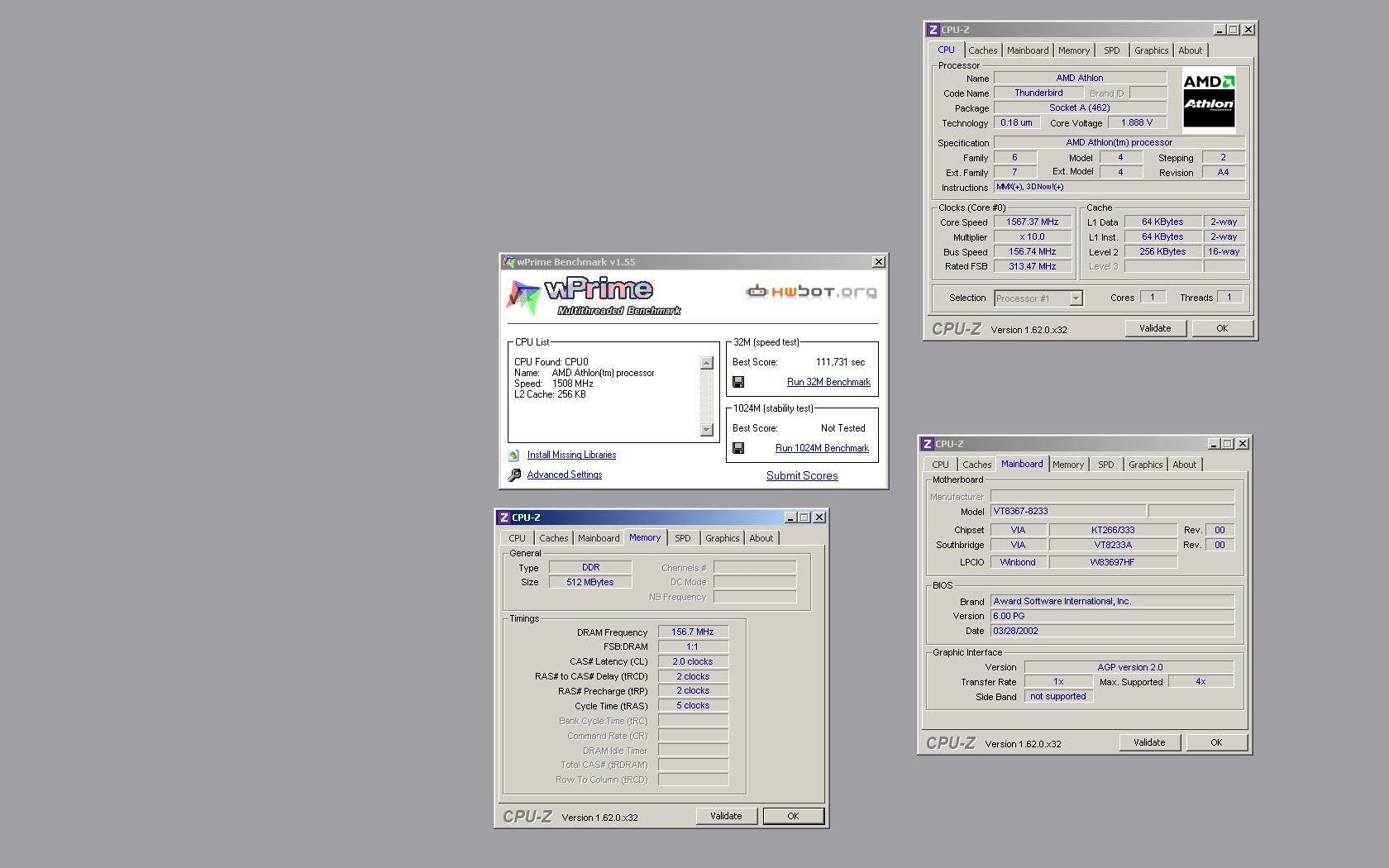This screenshot has width=1389, height=868.
Task: Open Caches tab in Mainboard window
Action: click(x=976, y=465)
